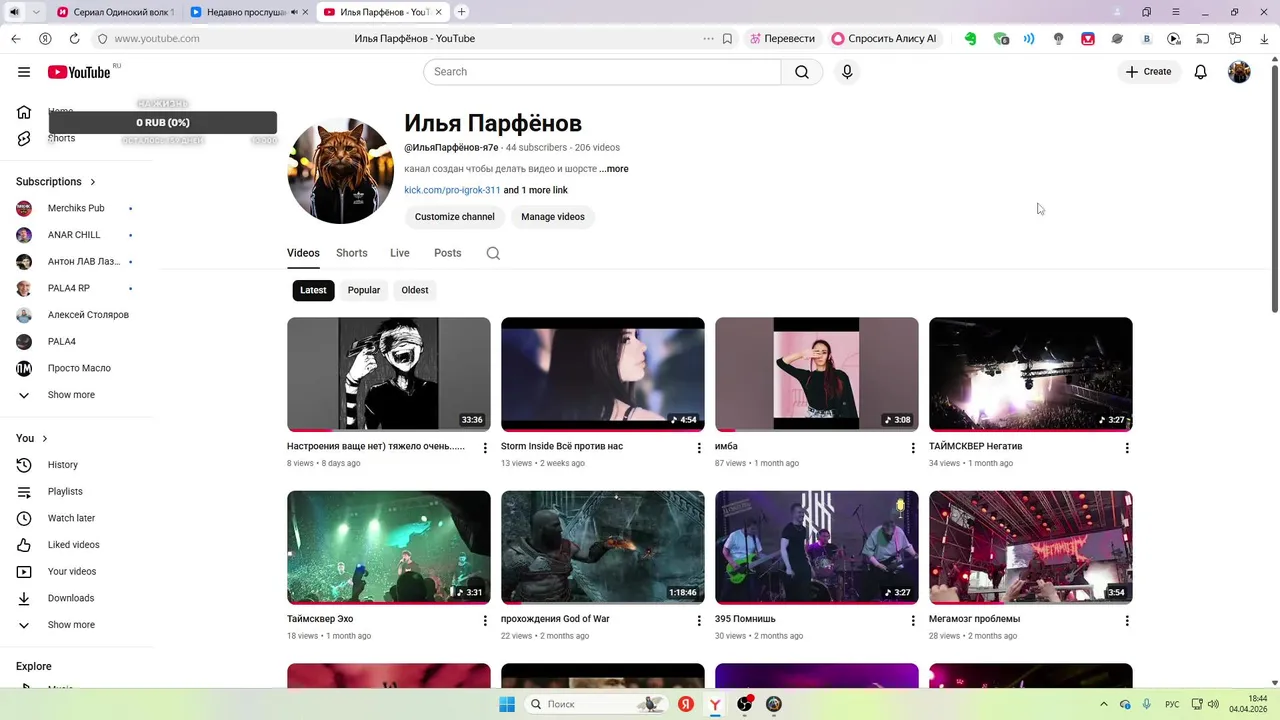1280x720 pixels.
Task: Click the Manage videos button
Action: 553,217
